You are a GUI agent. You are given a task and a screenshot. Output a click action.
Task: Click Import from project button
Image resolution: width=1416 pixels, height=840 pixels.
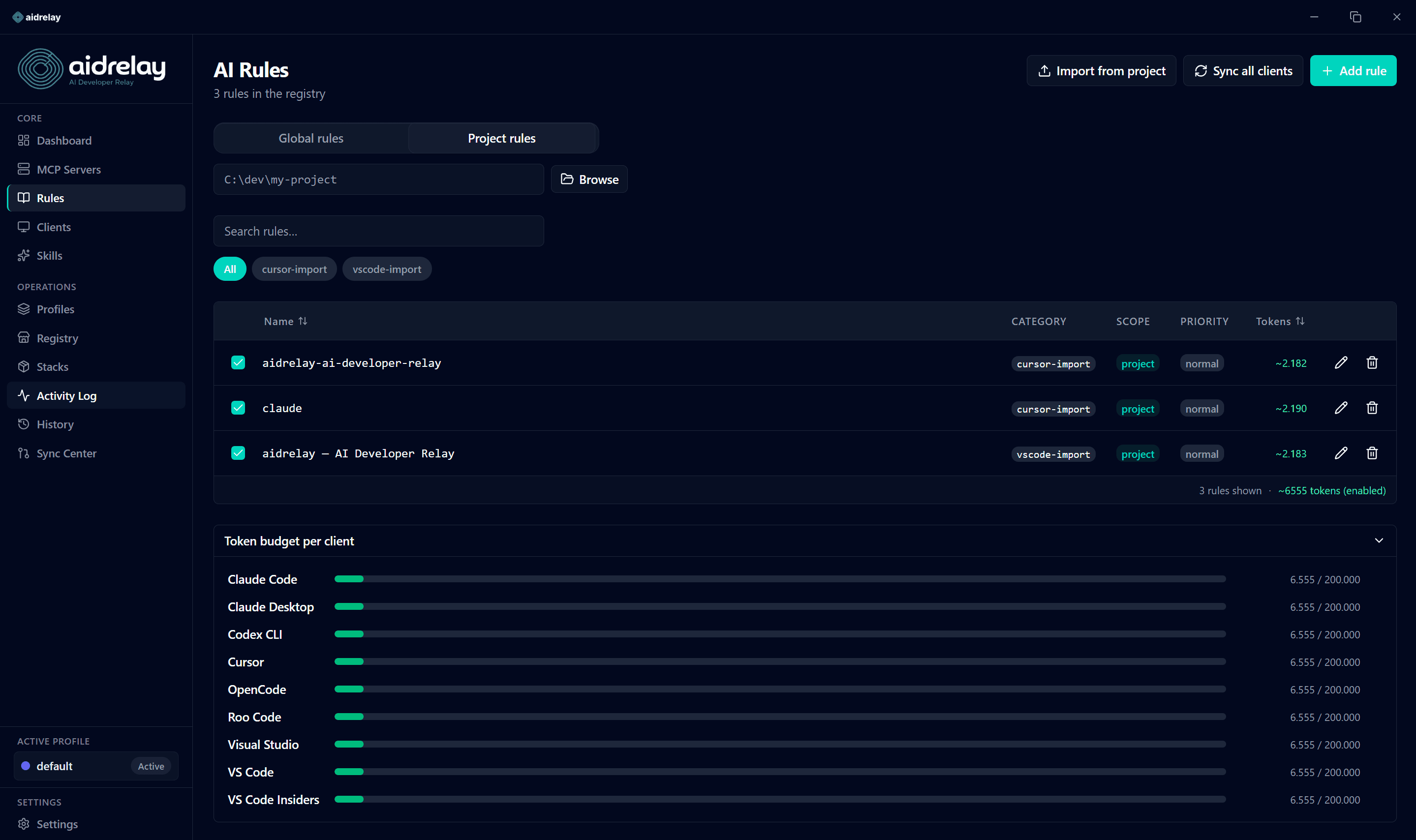pyautogui.click(x=1101, y=71)
